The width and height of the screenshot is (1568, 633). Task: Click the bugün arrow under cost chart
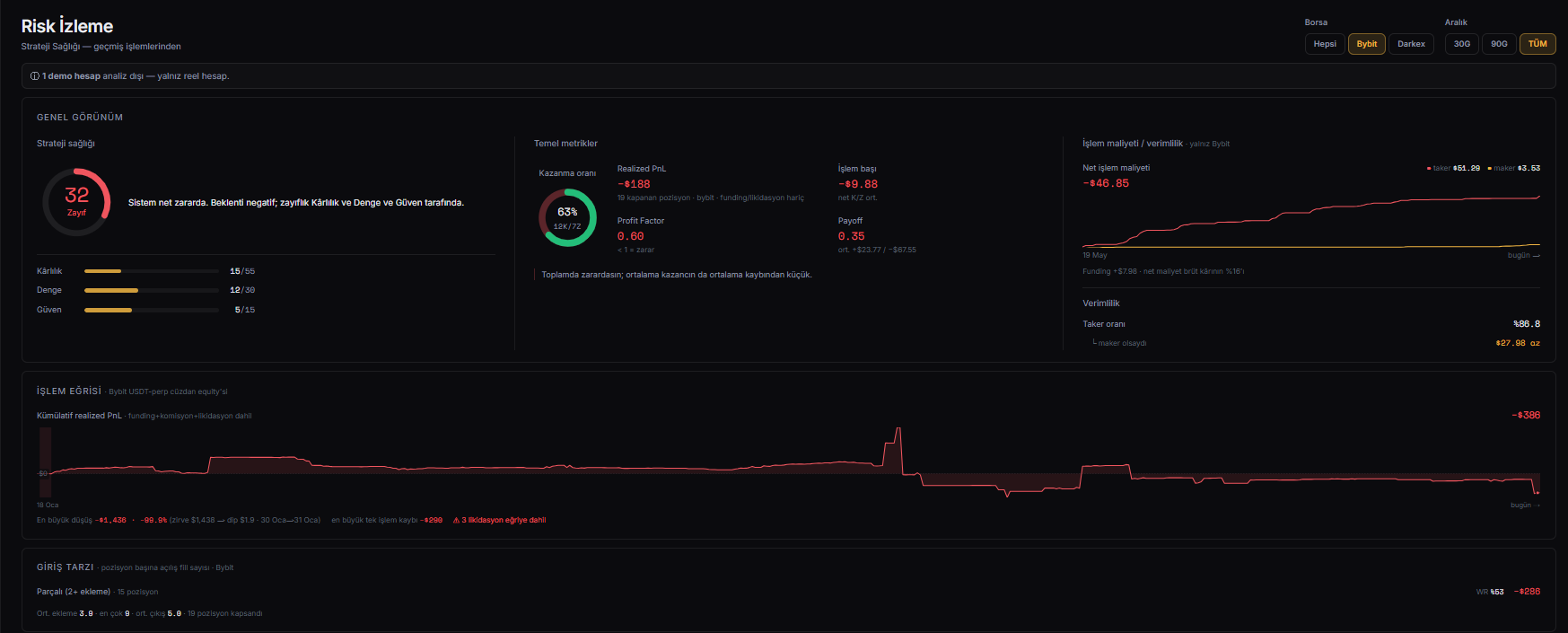[1537, 256]
